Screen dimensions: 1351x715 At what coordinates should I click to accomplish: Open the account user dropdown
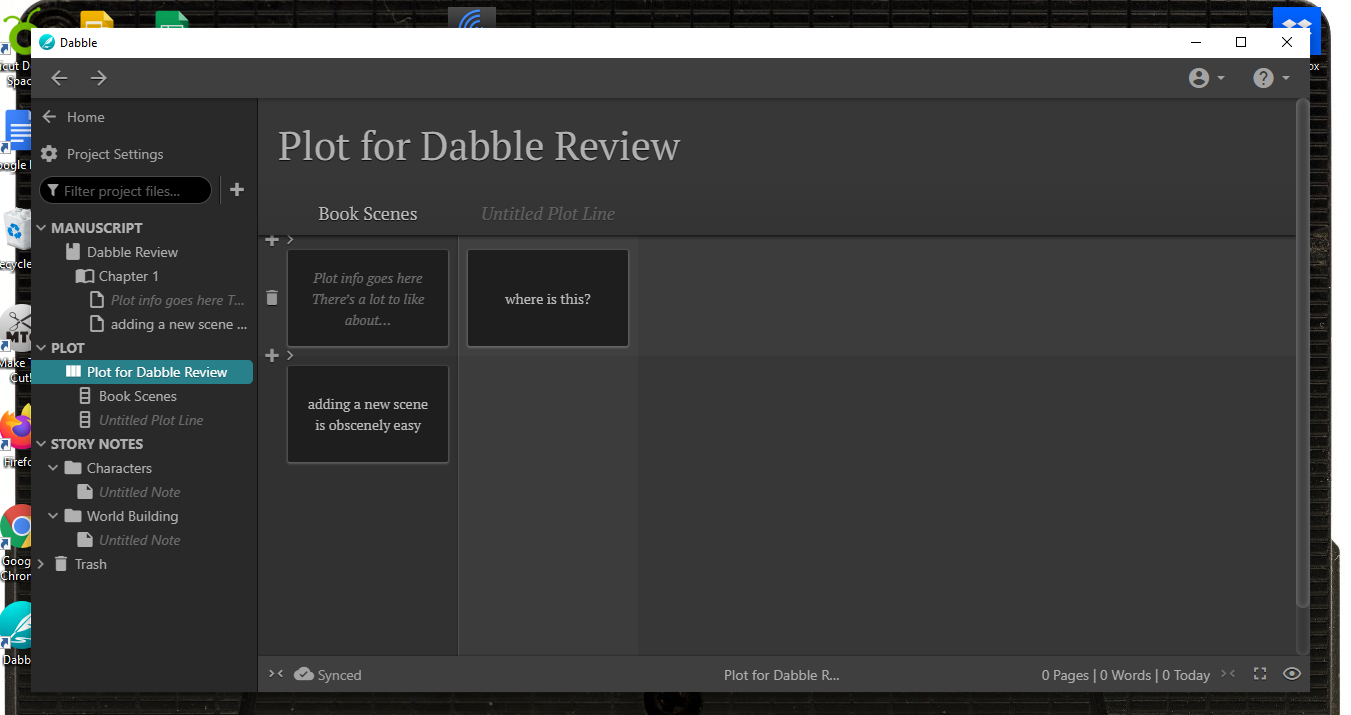click(1206, 78)
